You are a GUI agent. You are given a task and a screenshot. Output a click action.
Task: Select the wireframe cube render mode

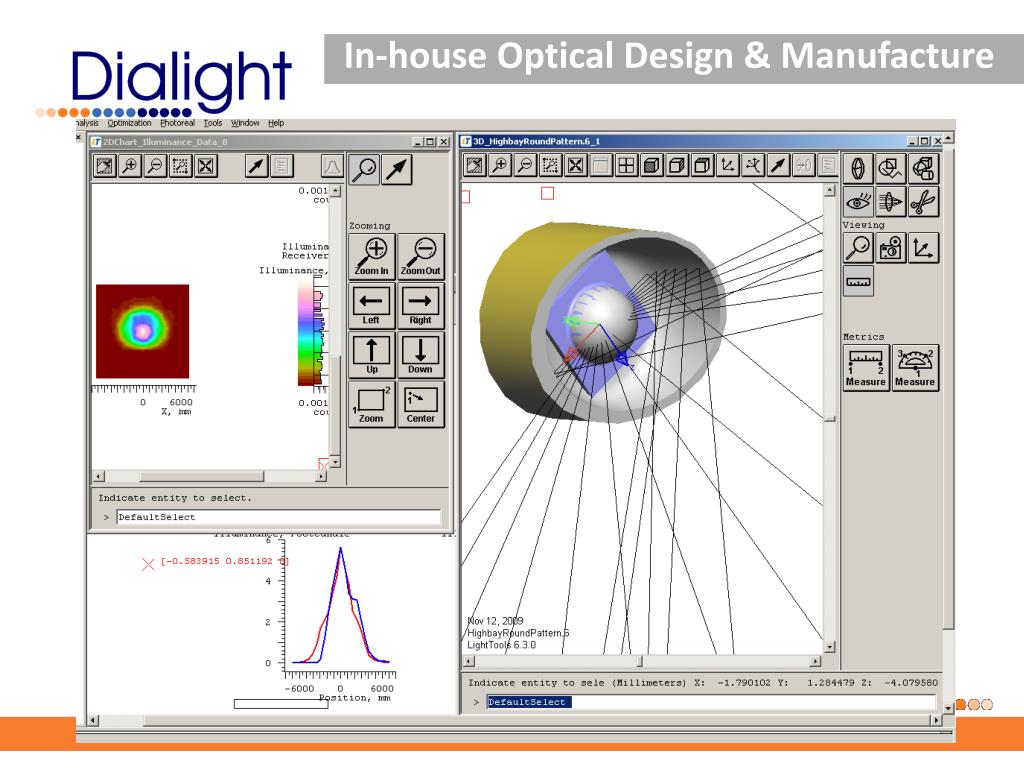point(701,166)
